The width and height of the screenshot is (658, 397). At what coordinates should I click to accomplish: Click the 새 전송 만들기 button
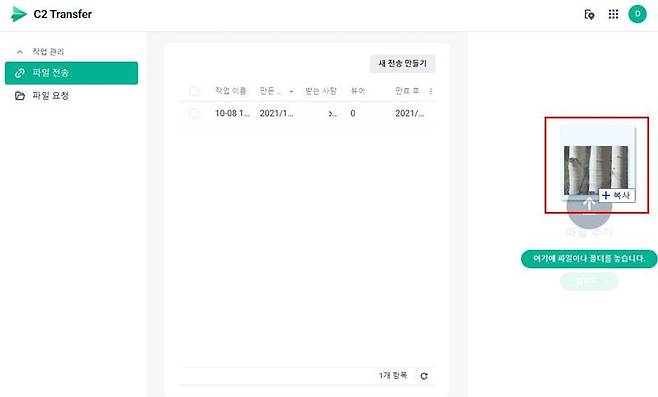point(402,63)
